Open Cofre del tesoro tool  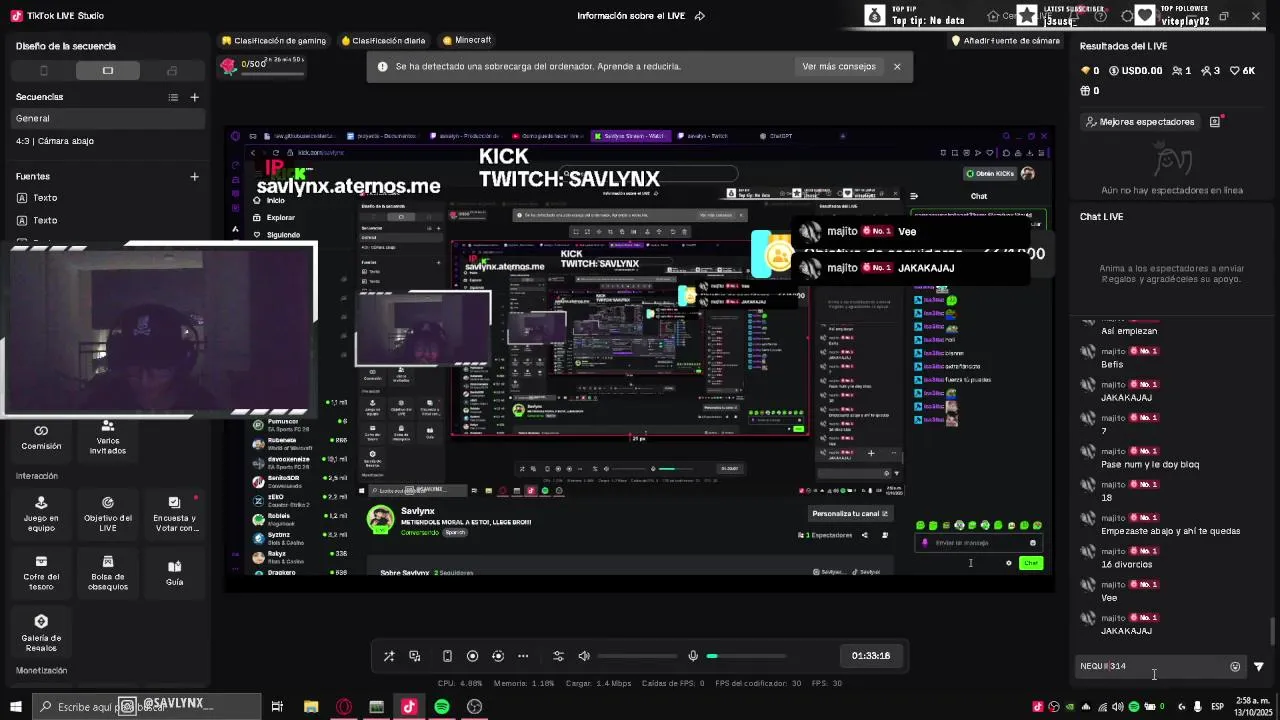pyautogui.click(x=41, y=572)
